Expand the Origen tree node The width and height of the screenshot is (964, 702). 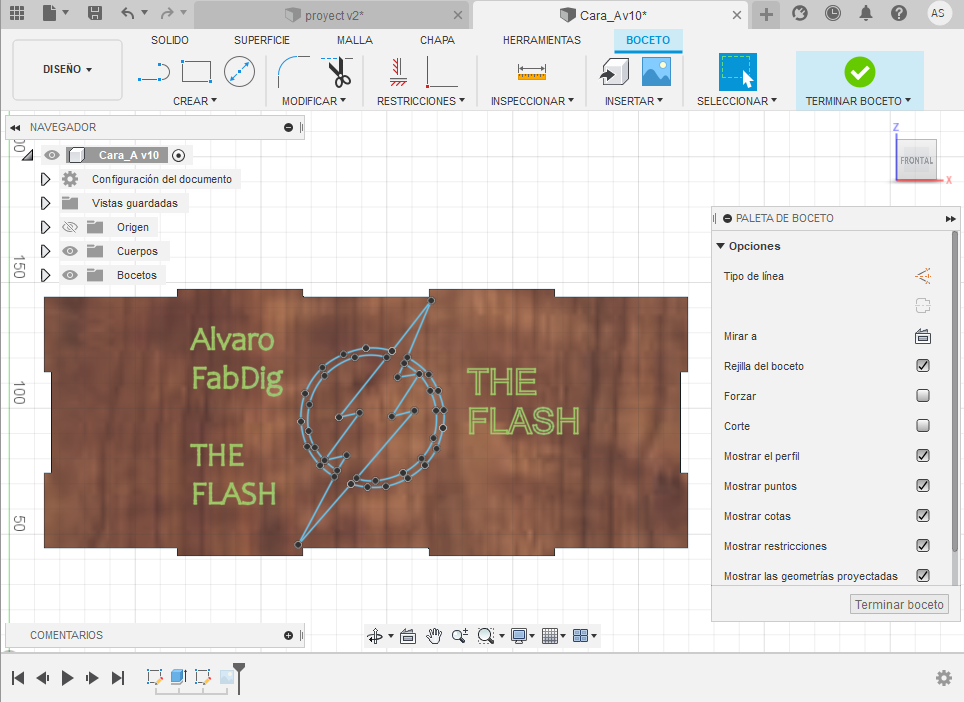click(45, 227)
